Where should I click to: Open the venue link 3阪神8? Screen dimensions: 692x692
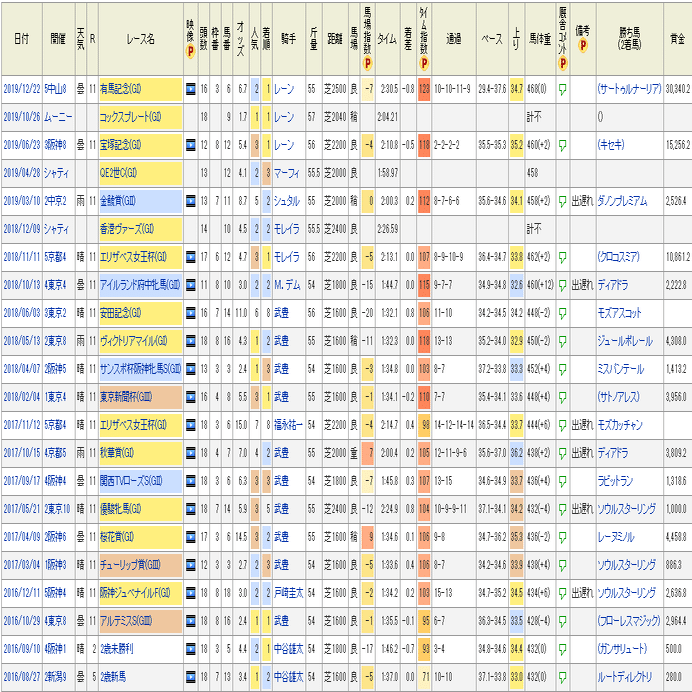point(55,145)
